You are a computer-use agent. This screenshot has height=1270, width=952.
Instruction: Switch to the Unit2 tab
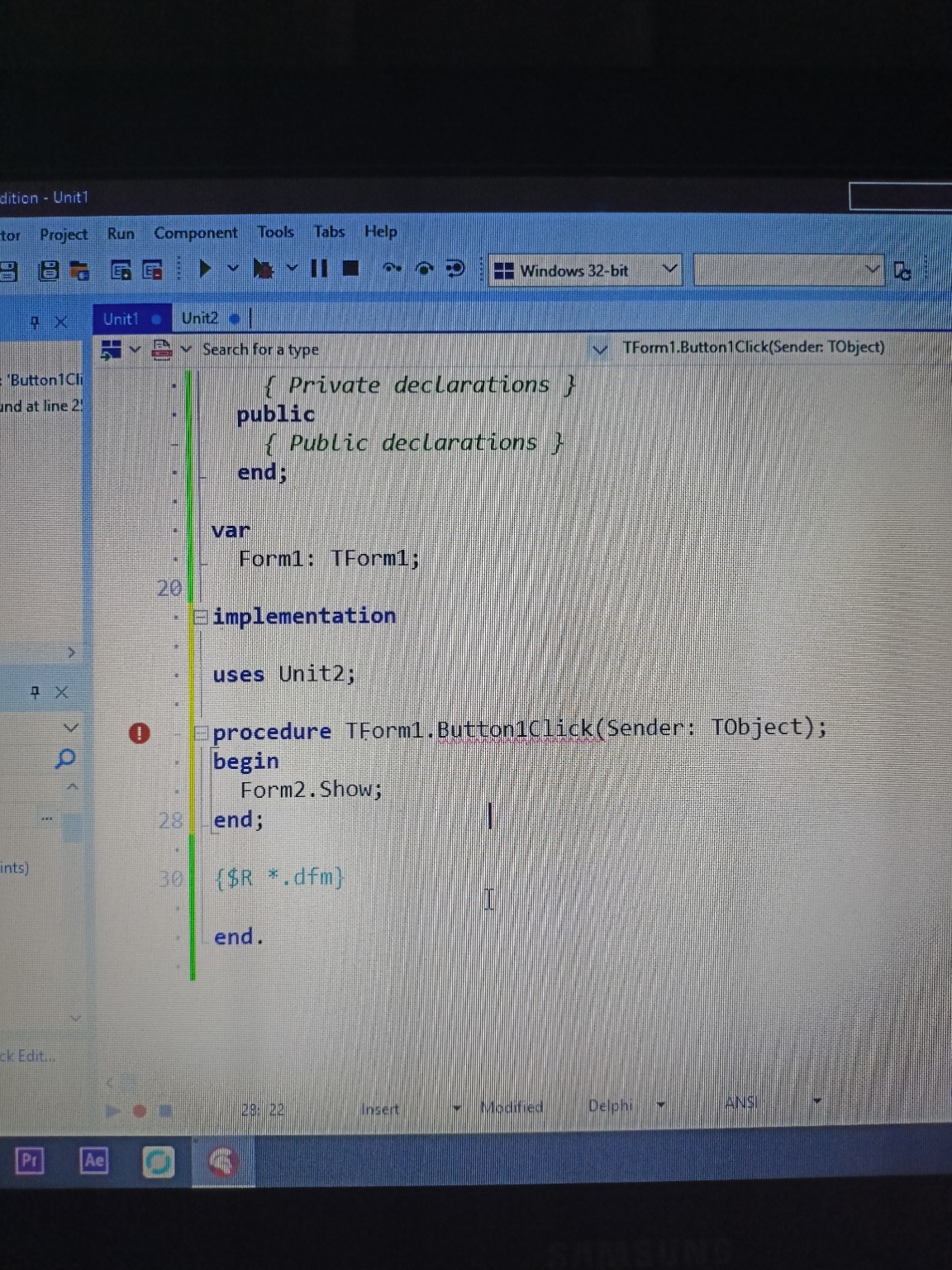point(200,319)
